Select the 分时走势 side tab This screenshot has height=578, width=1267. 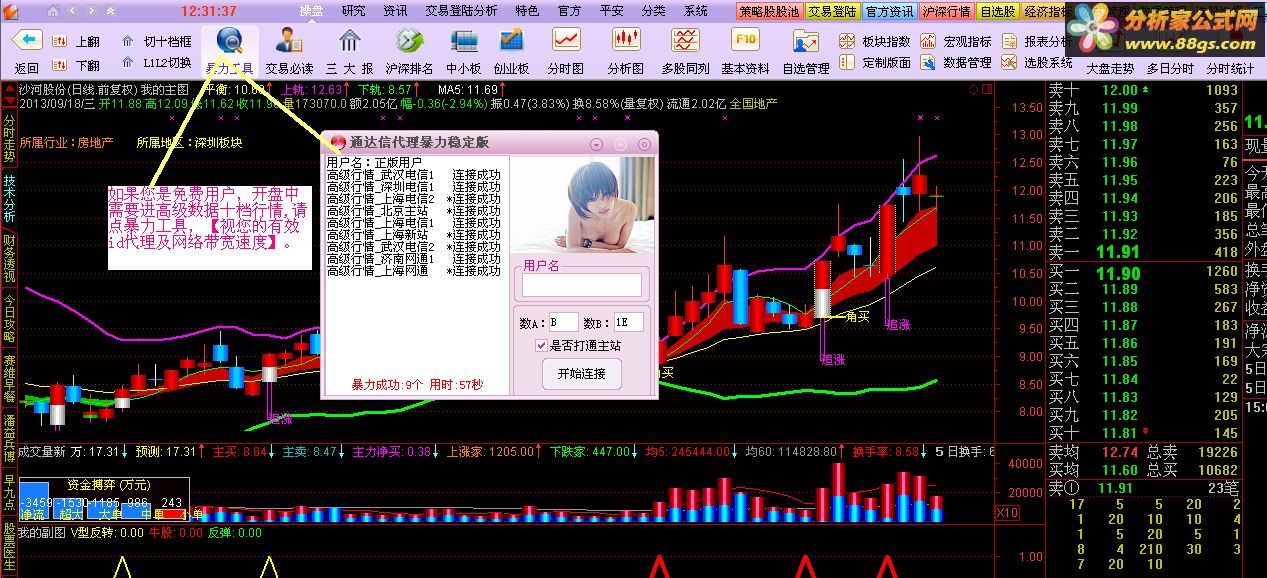(x=9, y=140)
